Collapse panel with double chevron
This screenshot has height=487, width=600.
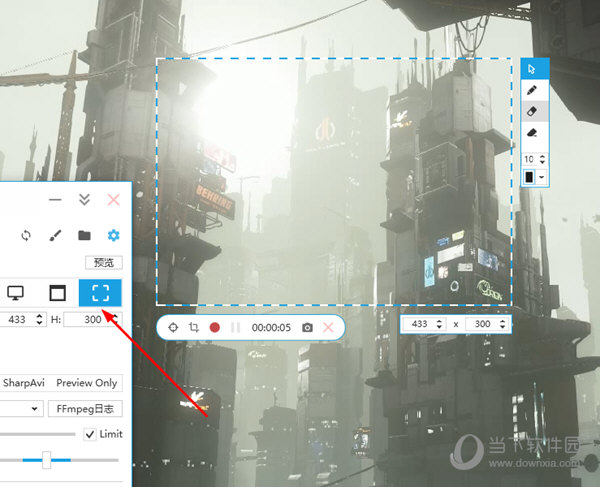pyautogui.click(x=85, y=200)
